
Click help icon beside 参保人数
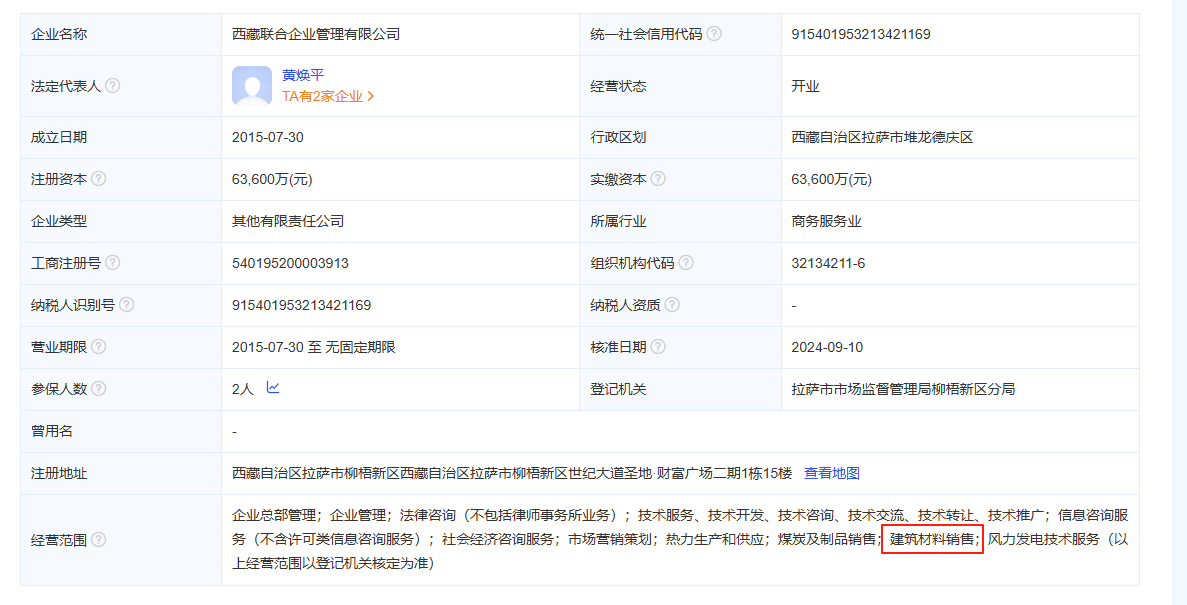[x=98, y=388]
